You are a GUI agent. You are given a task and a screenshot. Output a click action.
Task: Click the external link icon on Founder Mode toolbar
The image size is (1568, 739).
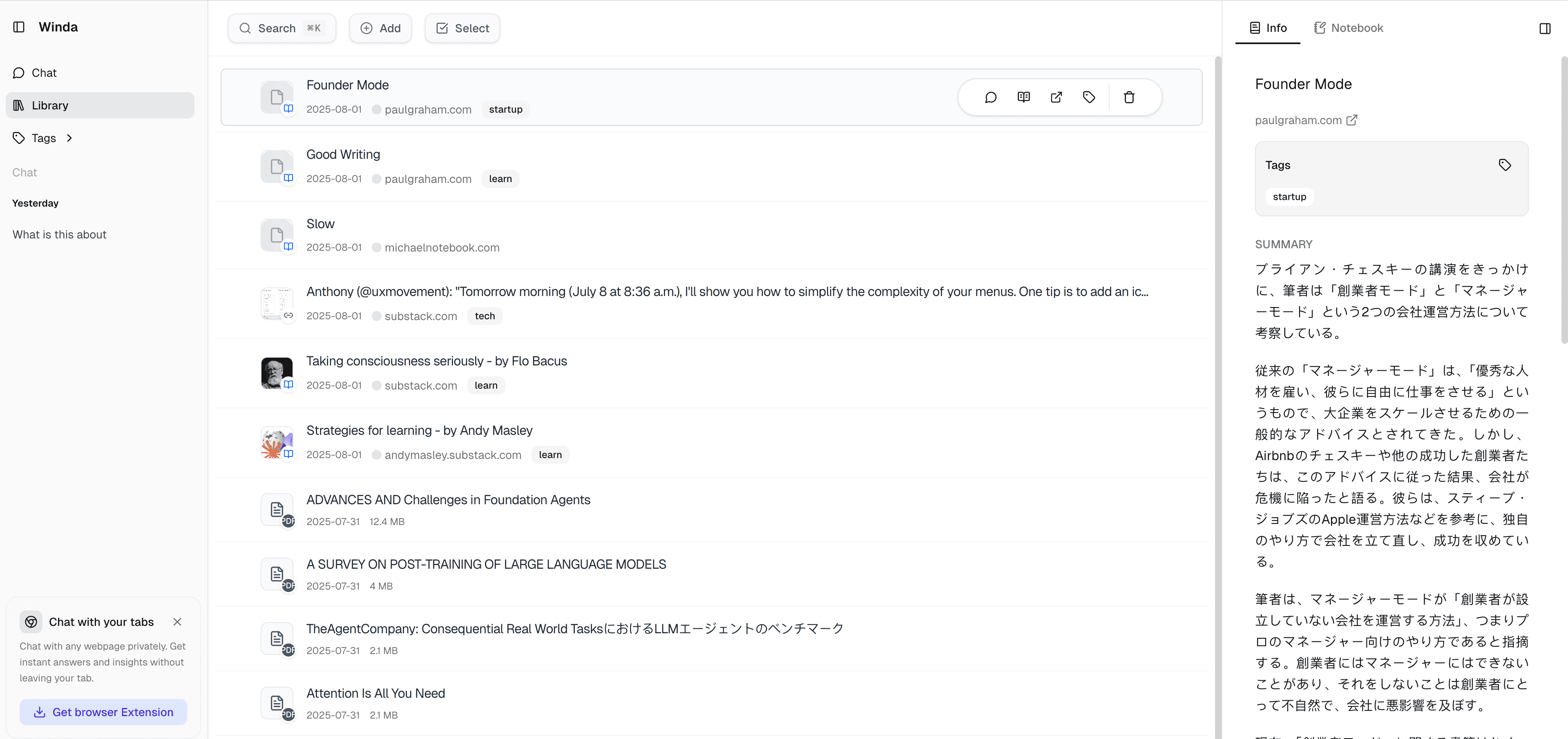pyautogui.click(x=1056, y=97)
